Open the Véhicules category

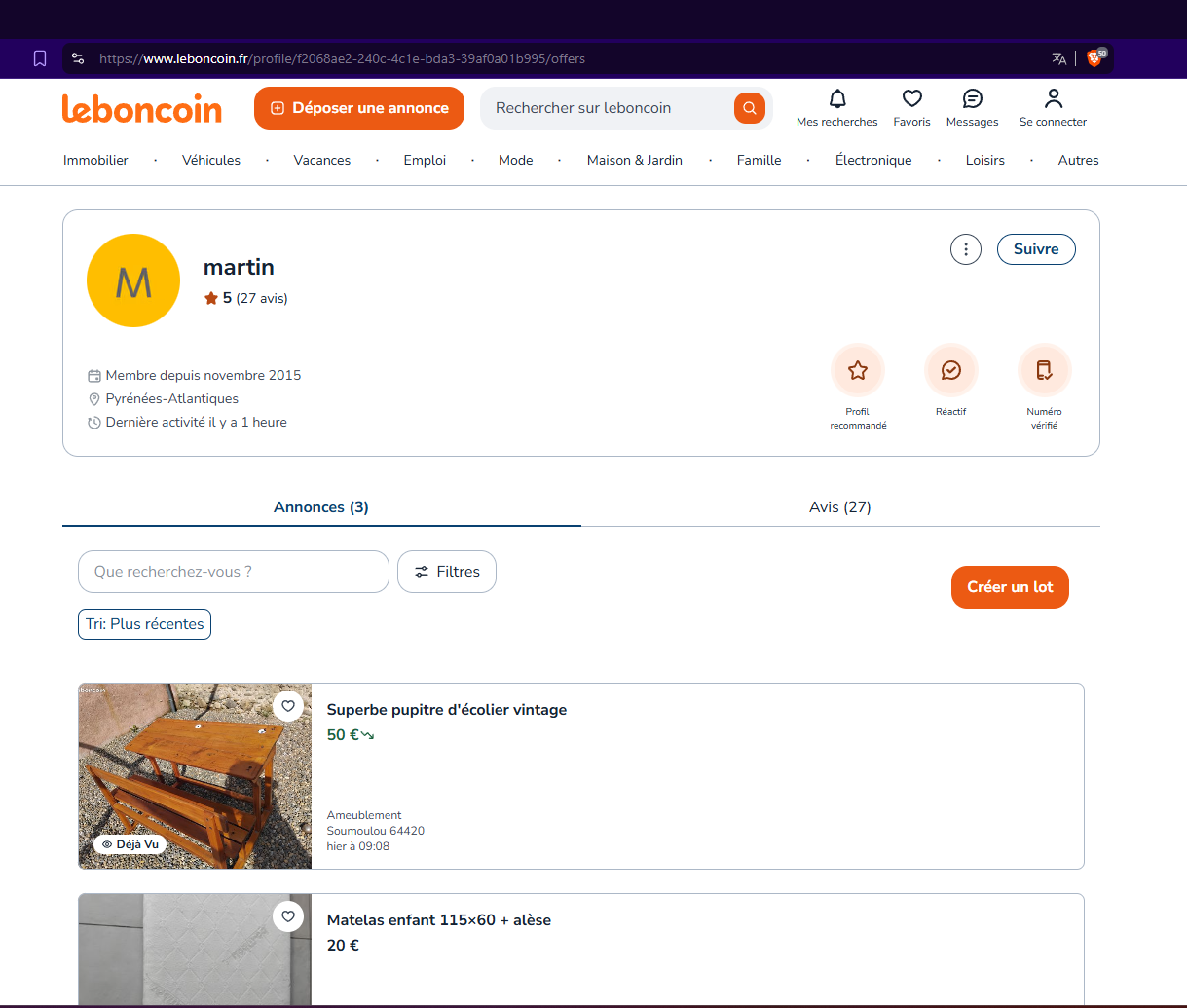[211, 160]
